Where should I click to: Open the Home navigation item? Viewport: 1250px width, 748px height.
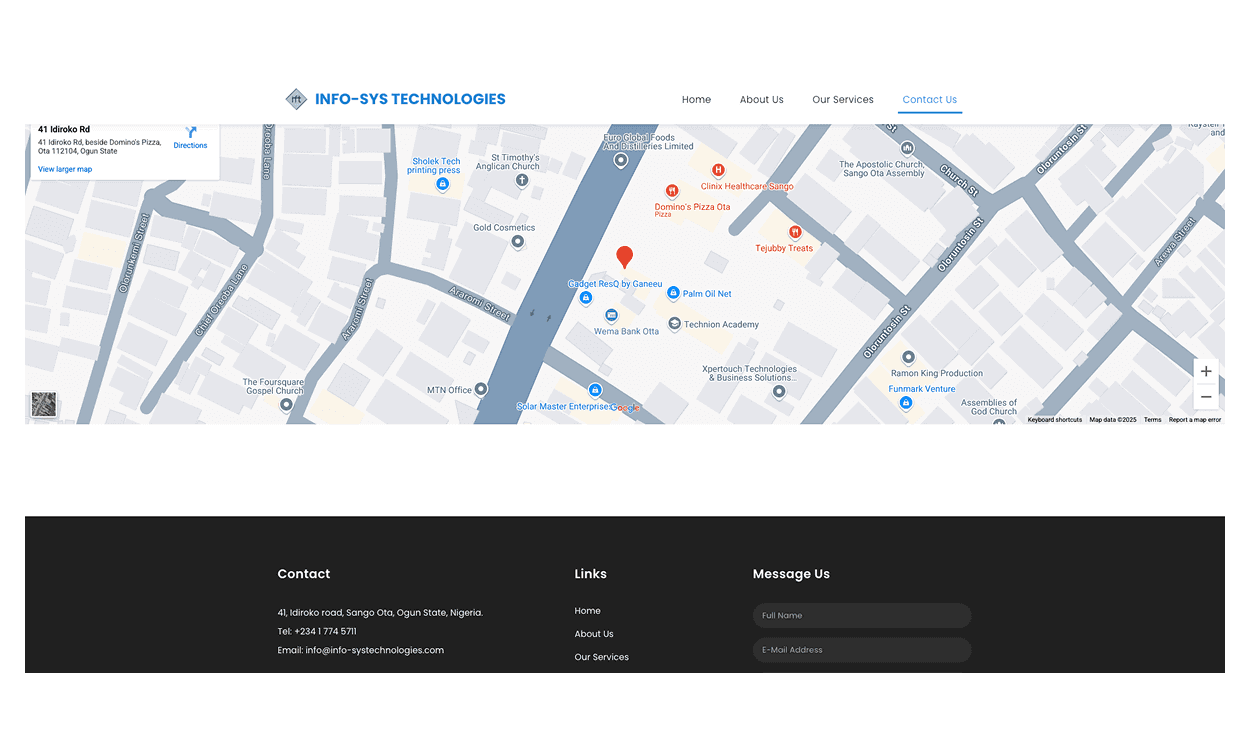696,100
